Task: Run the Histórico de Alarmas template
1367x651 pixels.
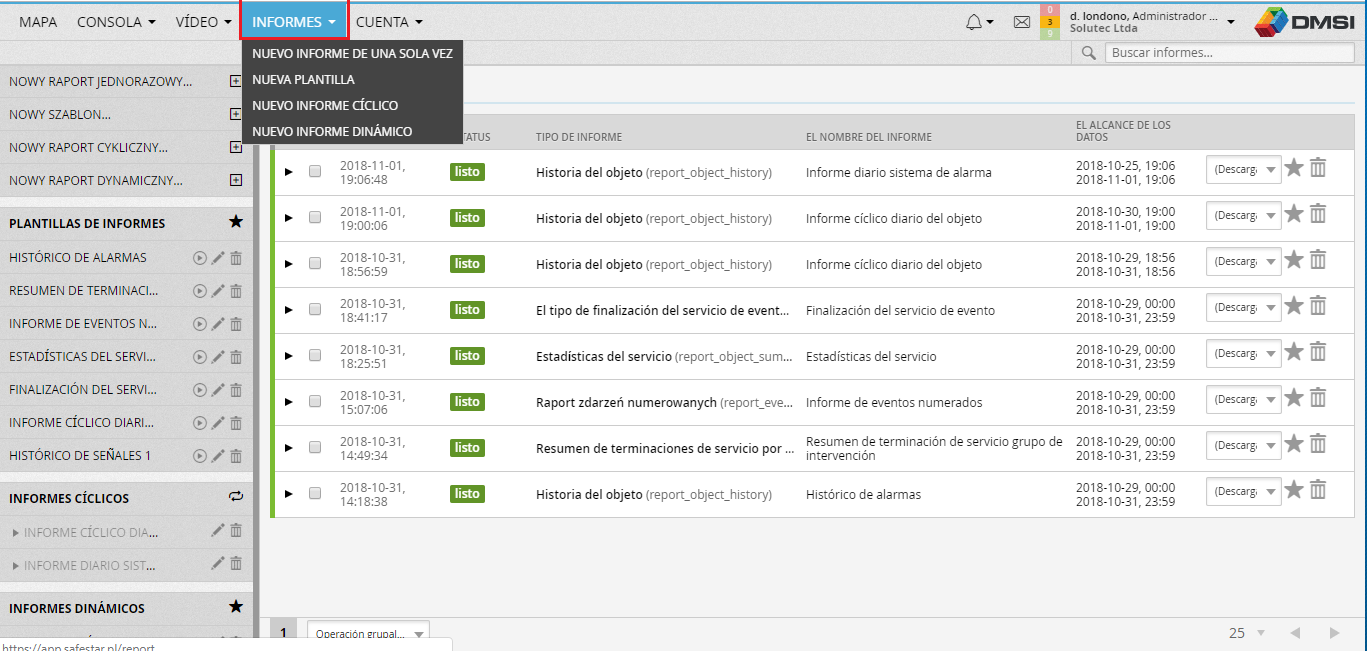Action: pos(200,258)
